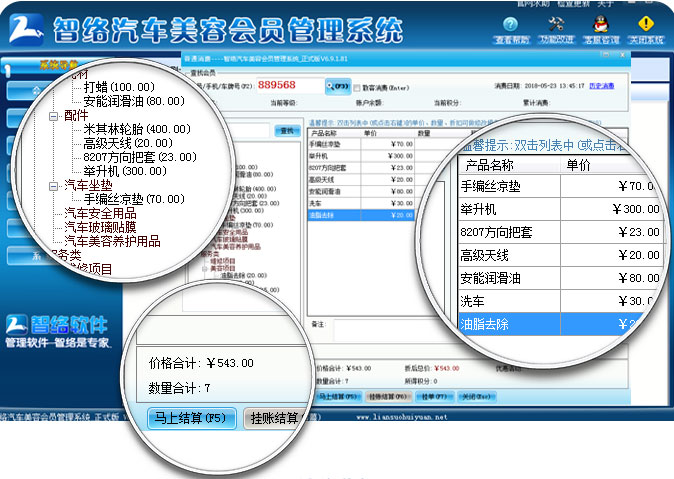Collapse the 美容项目 node in small tree
The image size is (674, 479).
point(205,268)
